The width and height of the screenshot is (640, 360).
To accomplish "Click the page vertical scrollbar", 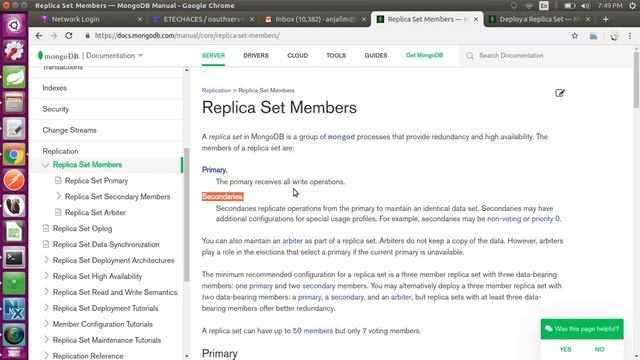I will pyautogui.click(x=636, y=80).
